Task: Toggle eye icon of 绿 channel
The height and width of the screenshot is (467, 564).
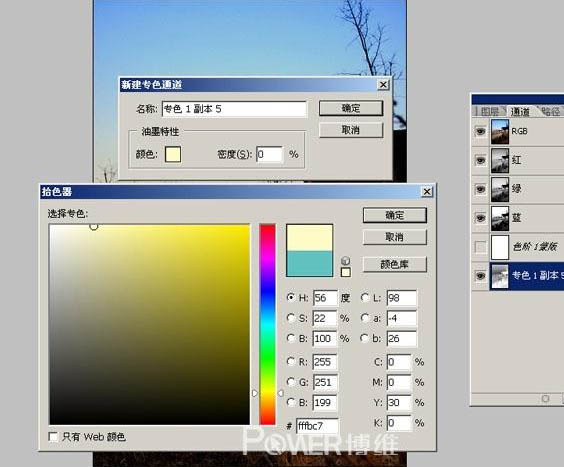Action: (481, 189)
